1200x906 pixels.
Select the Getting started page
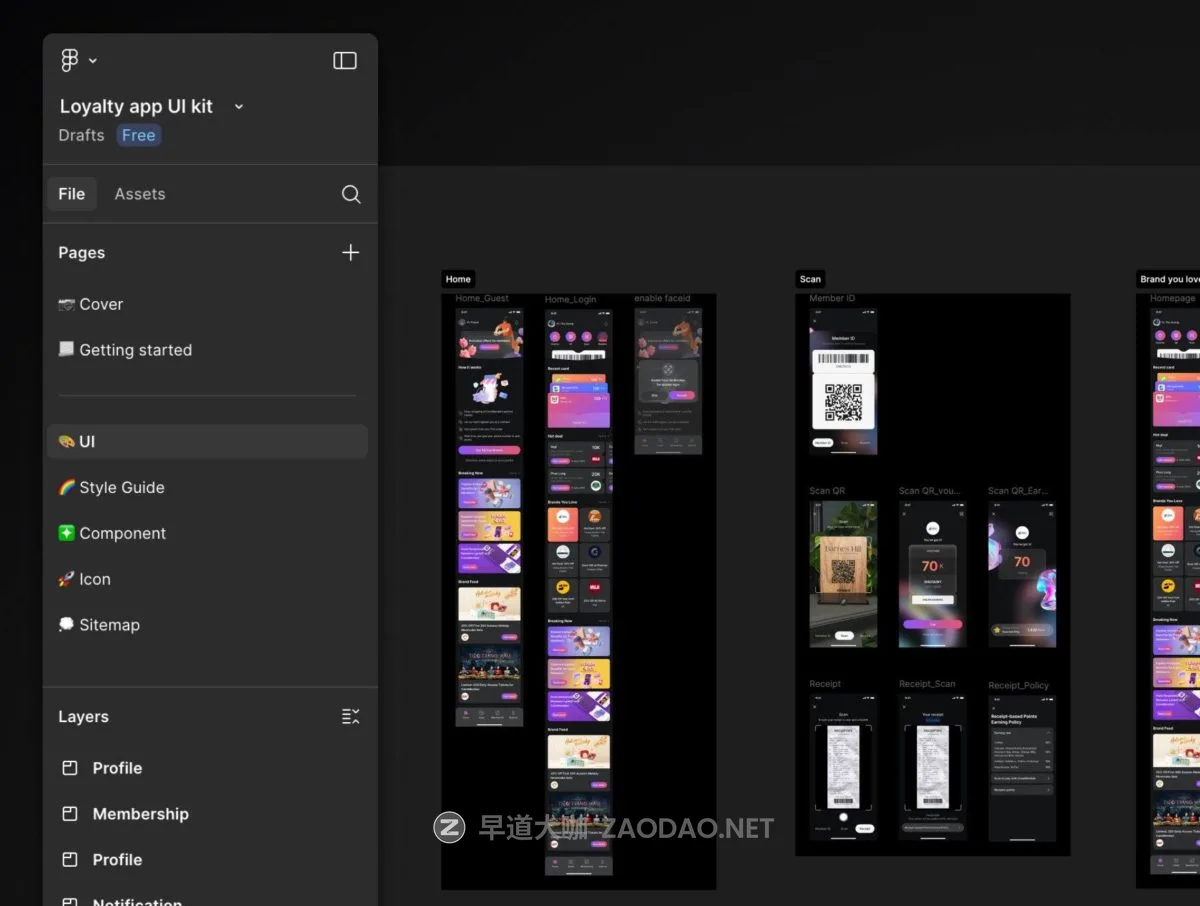coord(135,350)
